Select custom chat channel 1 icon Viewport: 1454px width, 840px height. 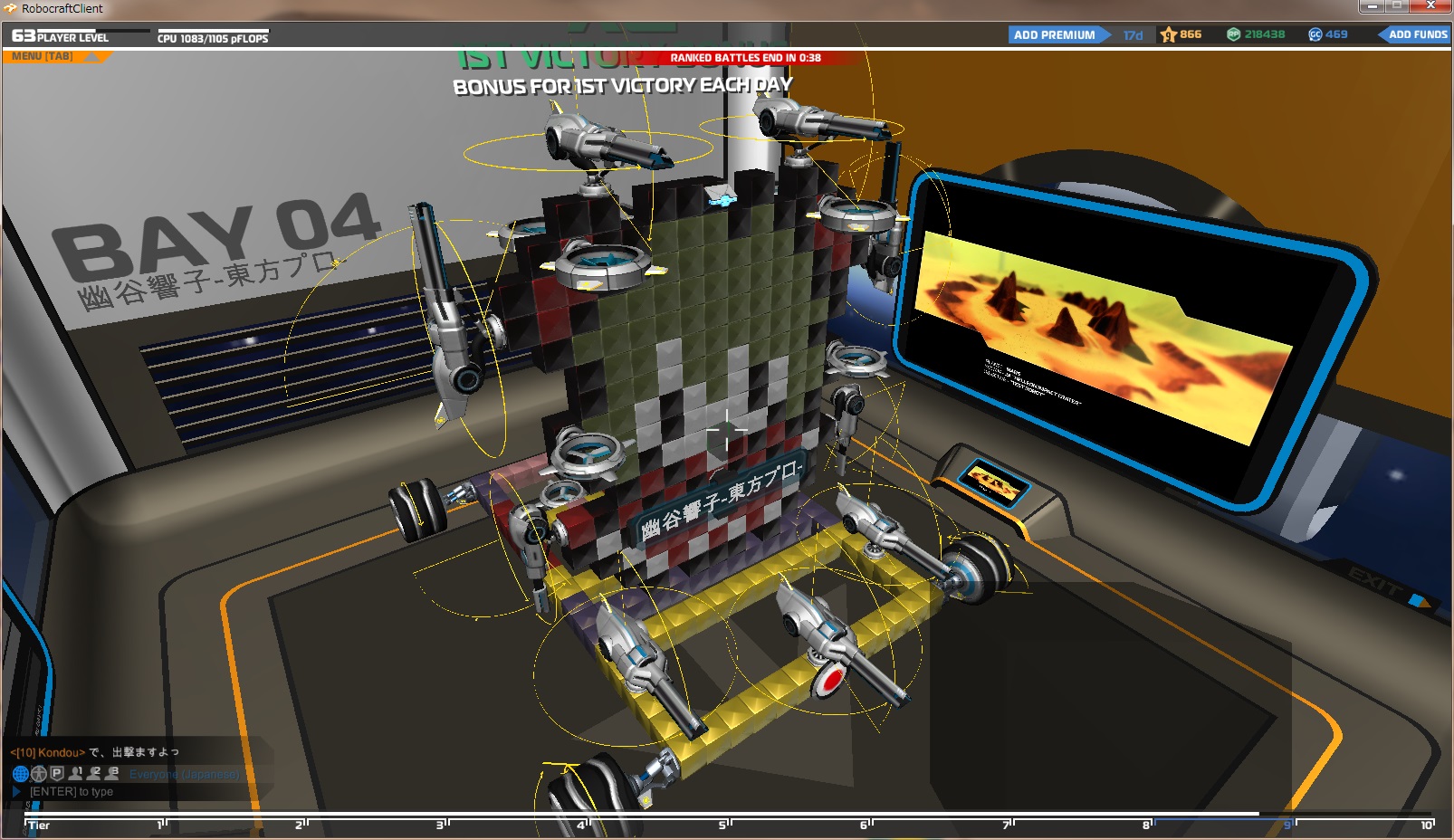tap(76, 773)
